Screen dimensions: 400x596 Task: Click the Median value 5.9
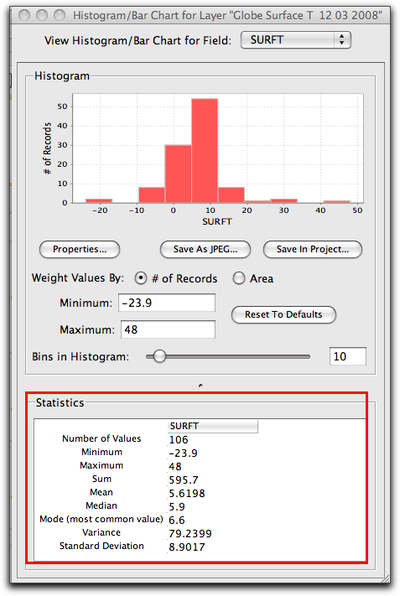pyautogui.click(x=177, y=507)
